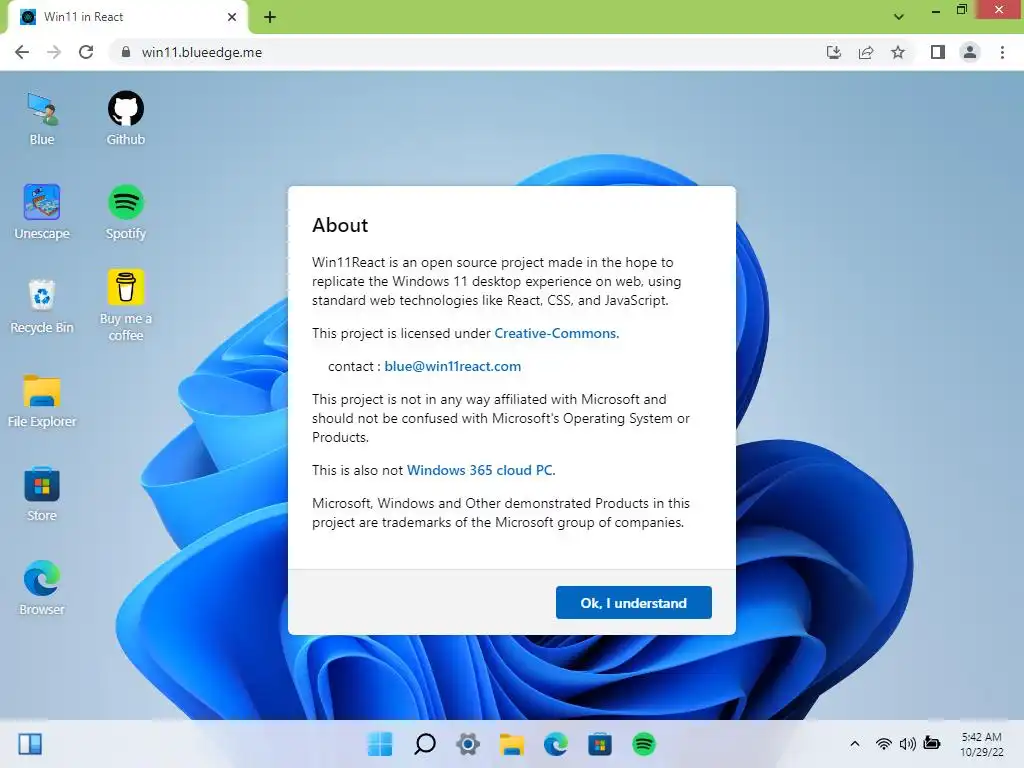Open the Creative-Commons license link
The height and width of the screenshot is (768, 1024).
click(556, 333)
